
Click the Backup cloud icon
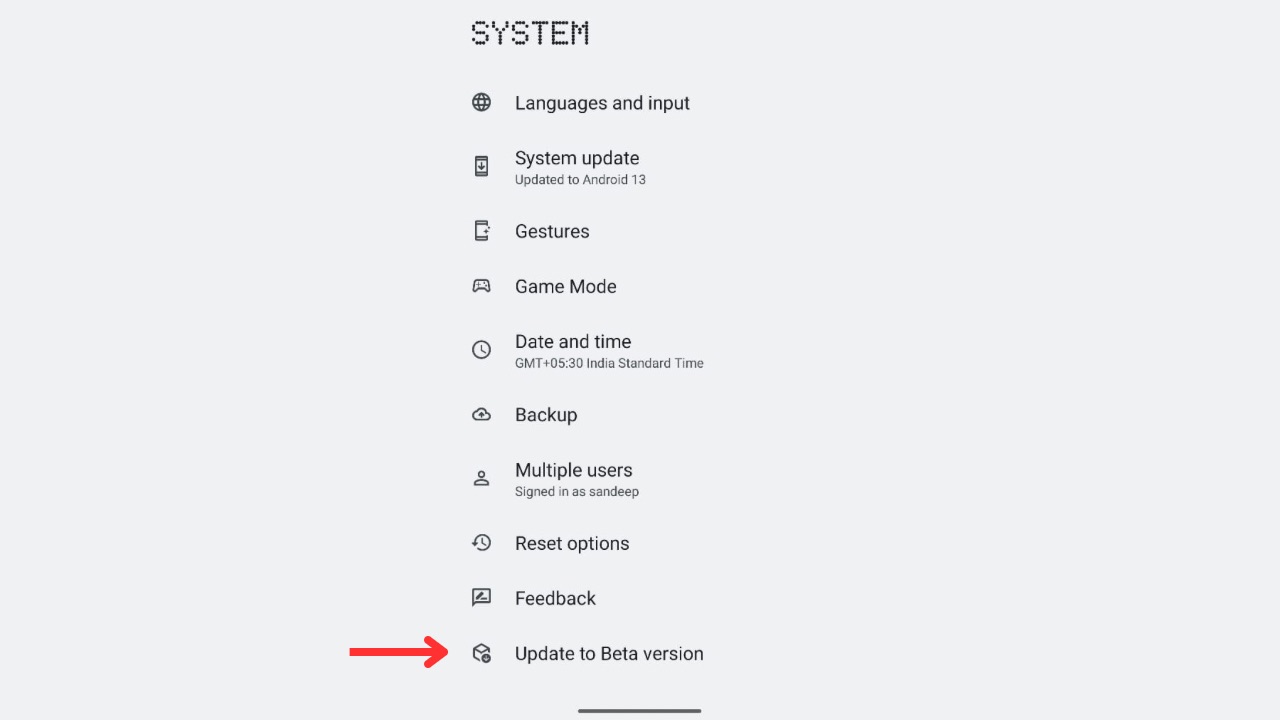pyautogui.click(x=481, y=413)
